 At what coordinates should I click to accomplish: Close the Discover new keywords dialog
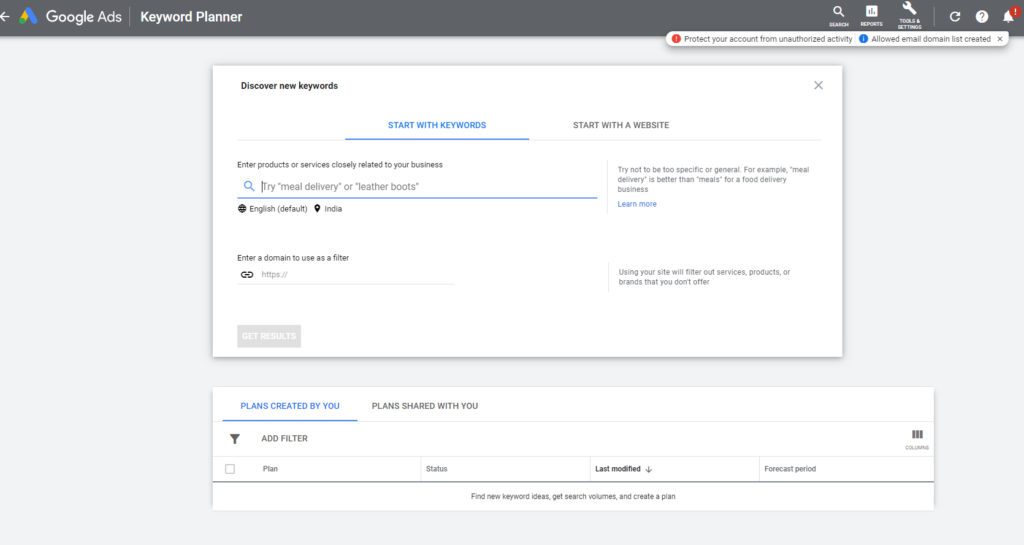(x=818, y=86)
